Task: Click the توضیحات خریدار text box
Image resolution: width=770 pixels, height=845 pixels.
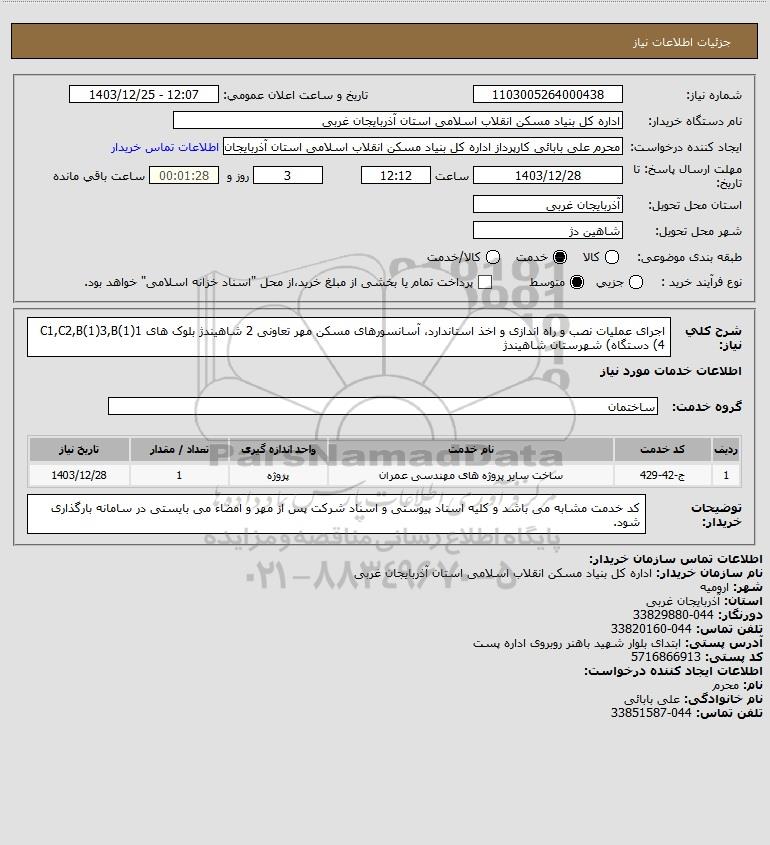Action: (x=336, y=515)
